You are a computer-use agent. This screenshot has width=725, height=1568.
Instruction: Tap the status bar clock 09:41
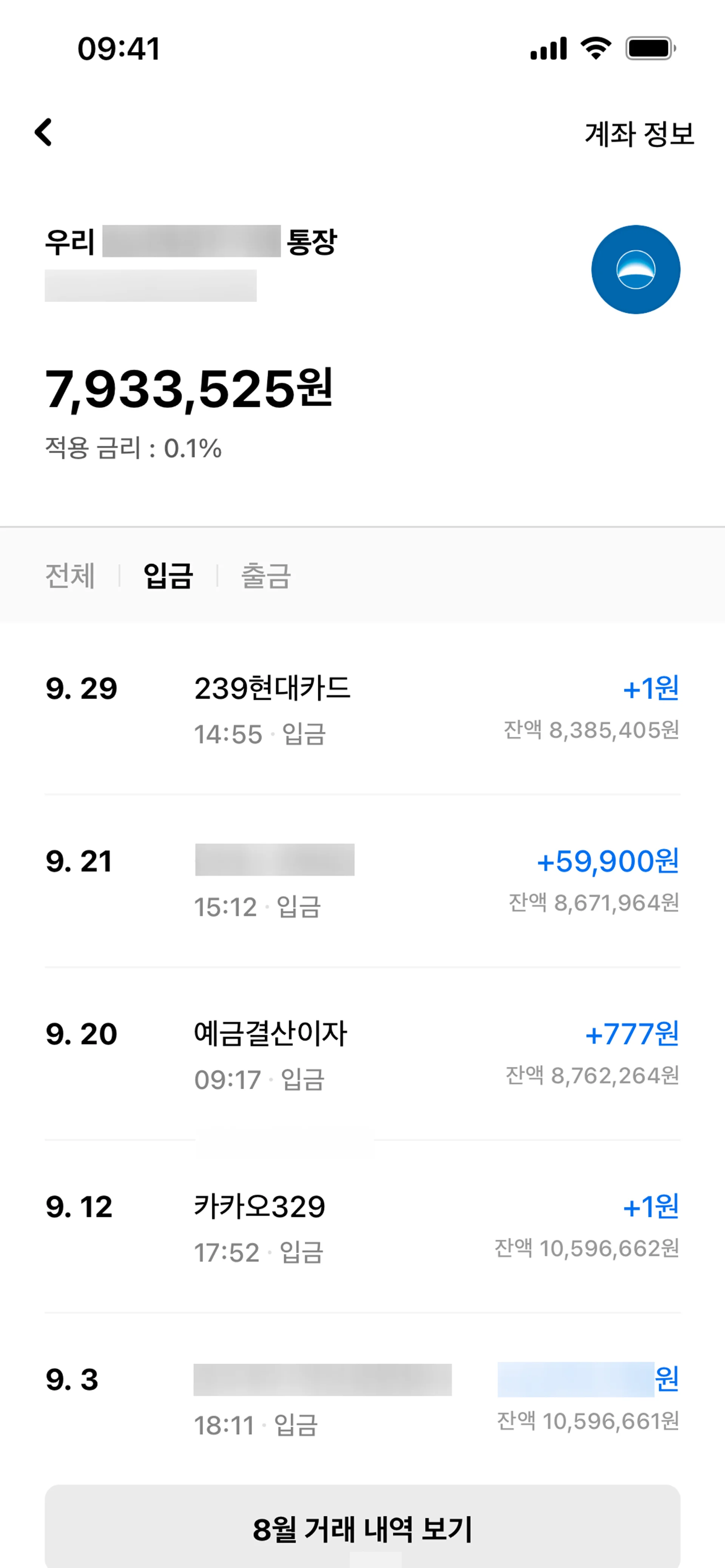119,49
